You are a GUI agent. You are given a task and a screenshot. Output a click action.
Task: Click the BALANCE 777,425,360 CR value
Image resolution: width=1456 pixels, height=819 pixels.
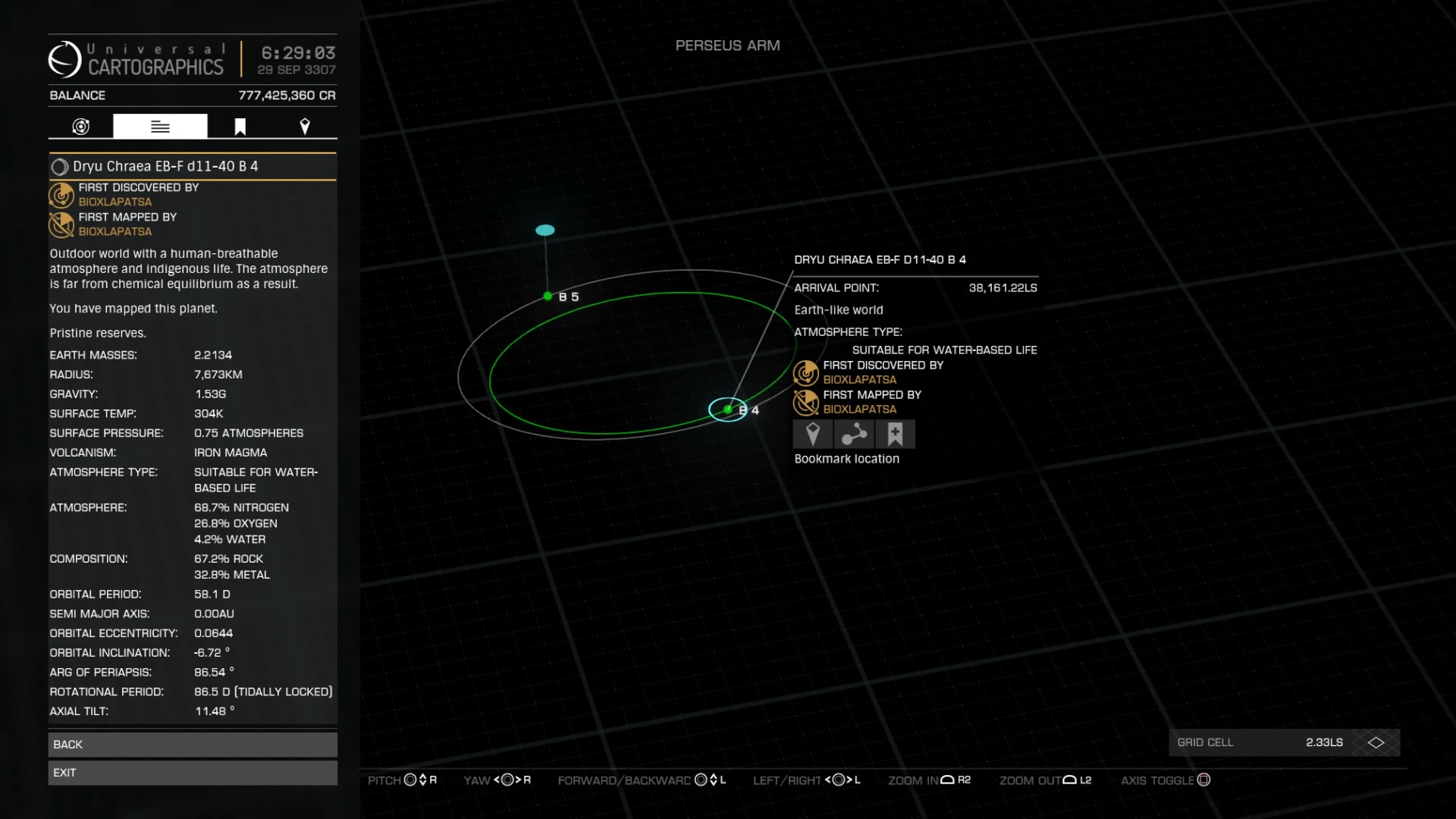coord(287,96)
